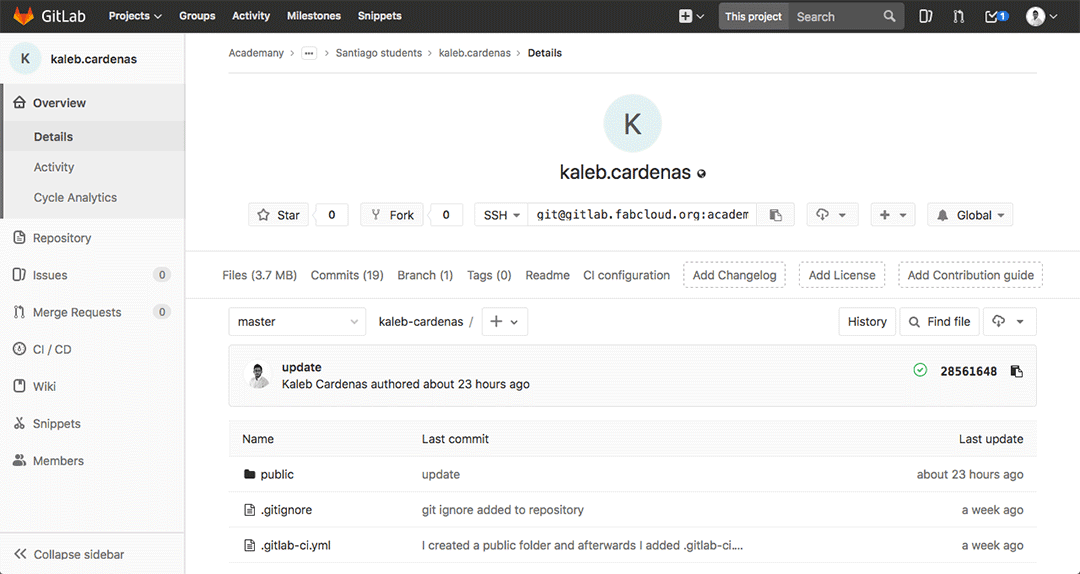Star the kaleb.cardenas project
The height and width of the screenshot is (574, 1080).
[279, 215]
